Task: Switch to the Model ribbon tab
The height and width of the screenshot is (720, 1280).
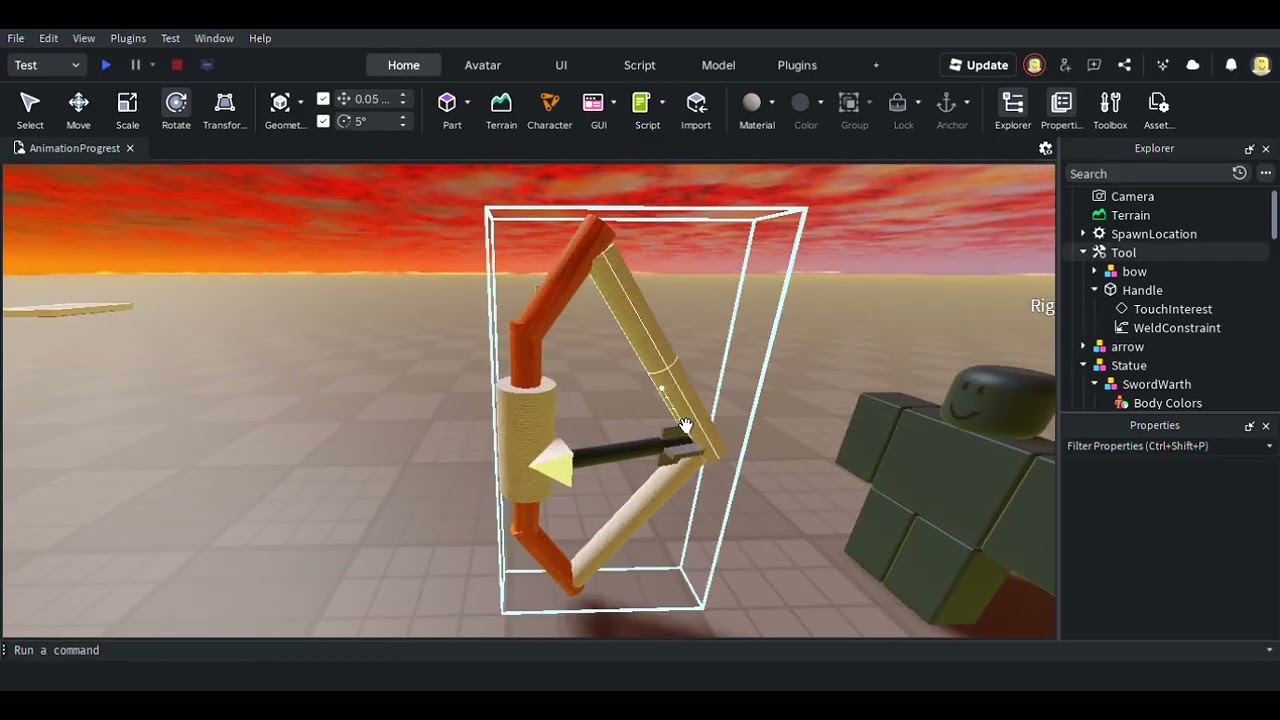Action: click(x=718, y=65)
